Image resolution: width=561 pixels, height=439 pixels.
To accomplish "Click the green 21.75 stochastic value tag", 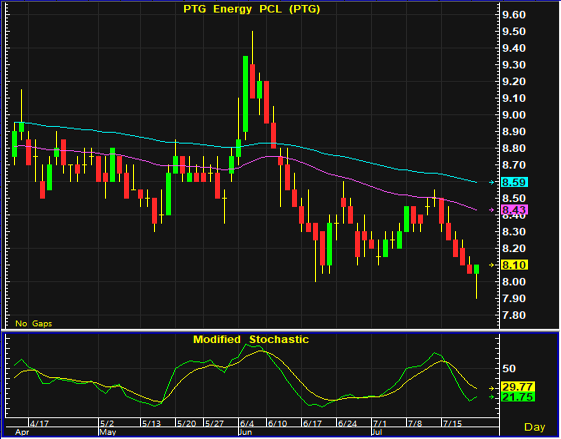I will coord(518,397).
